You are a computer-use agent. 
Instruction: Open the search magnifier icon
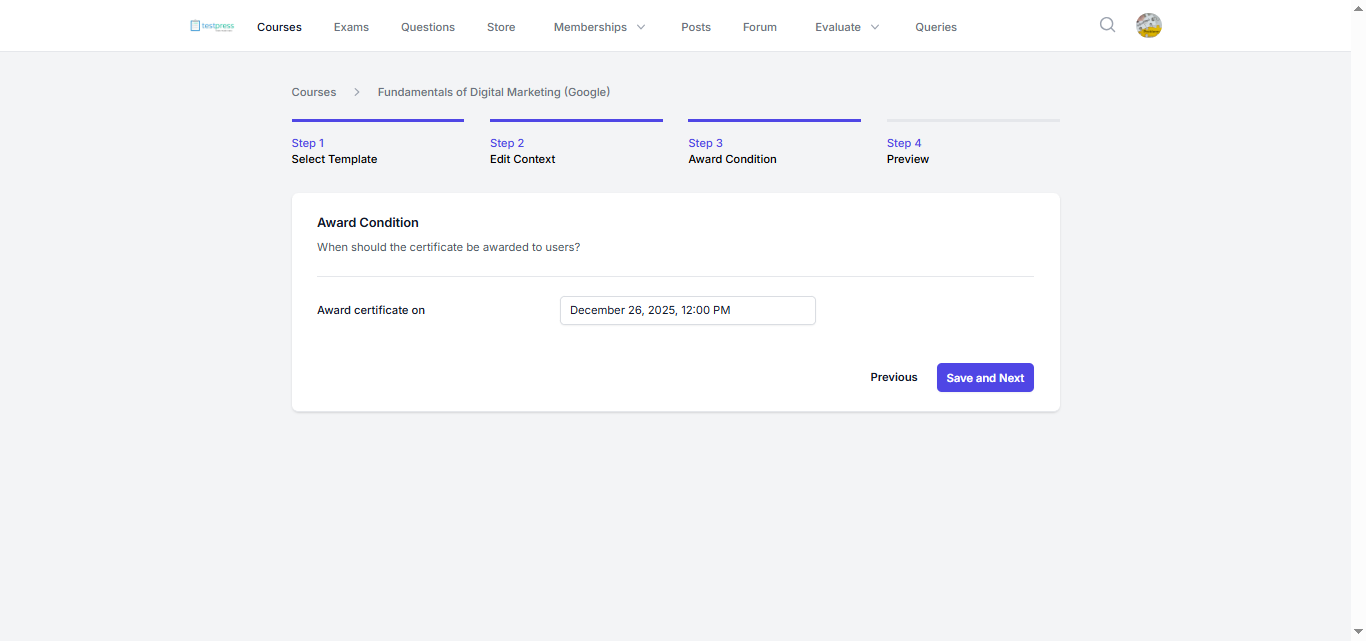click(x=1107, y=25)
